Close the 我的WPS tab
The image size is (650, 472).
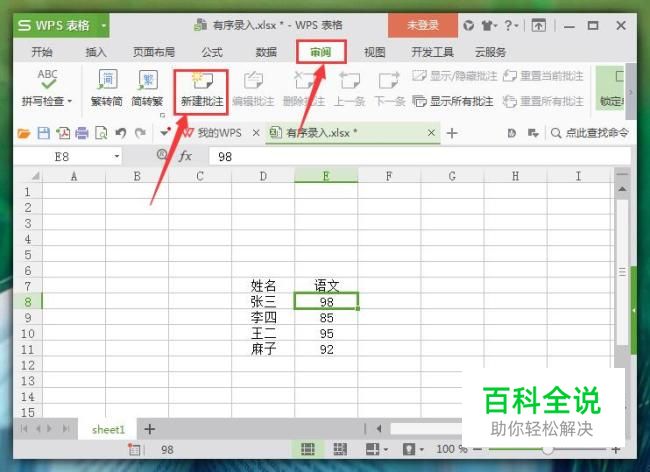[256, 133]
